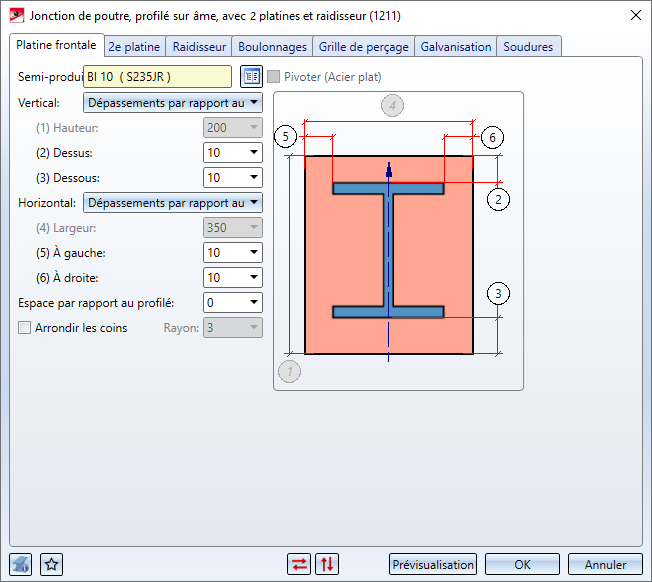The width and height of the screenshot is (652, 582).
Task: Enable the Arrondir les coins checkbox
Action: tap(25, 327)
